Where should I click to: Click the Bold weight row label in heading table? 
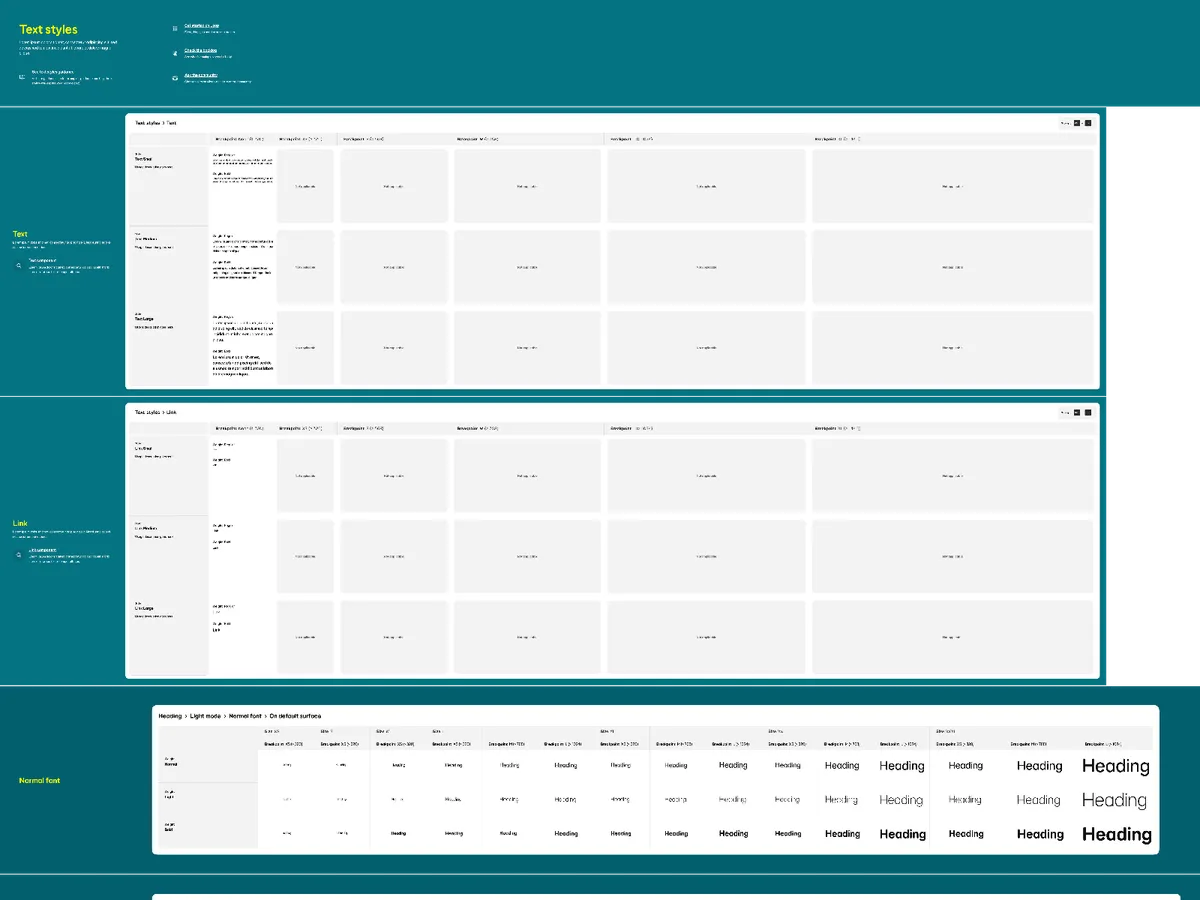pos(171,827)
